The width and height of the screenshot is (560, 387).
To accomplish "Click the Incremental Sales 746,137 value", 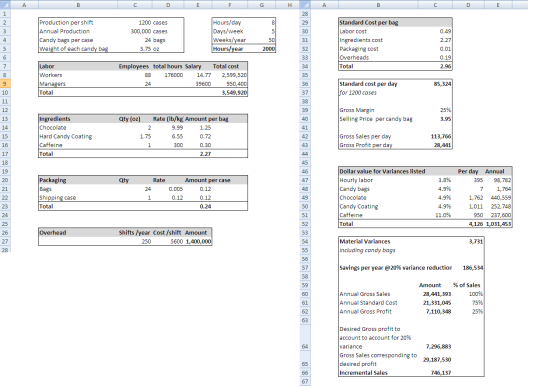I will click(435, 373).
